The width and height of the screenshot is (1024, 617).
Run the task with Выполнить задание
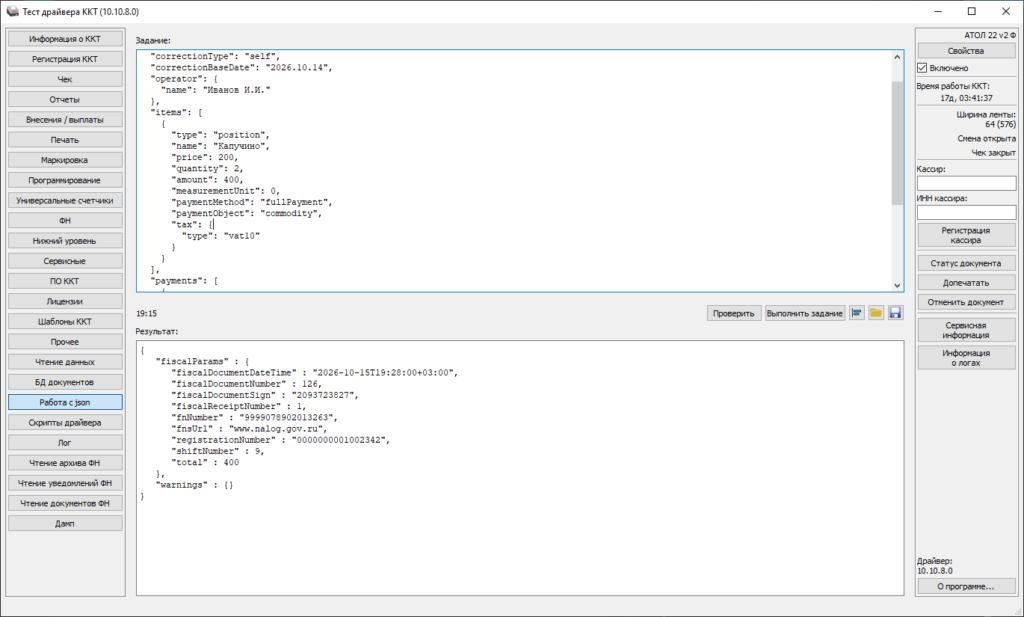pyautogui.click(x=805, y=313)
